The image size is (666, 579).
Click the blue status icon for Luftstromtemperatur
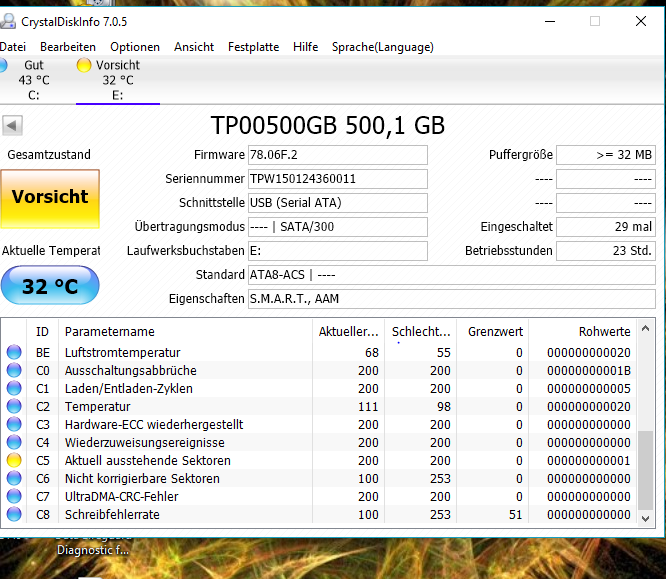click(14, 352)
